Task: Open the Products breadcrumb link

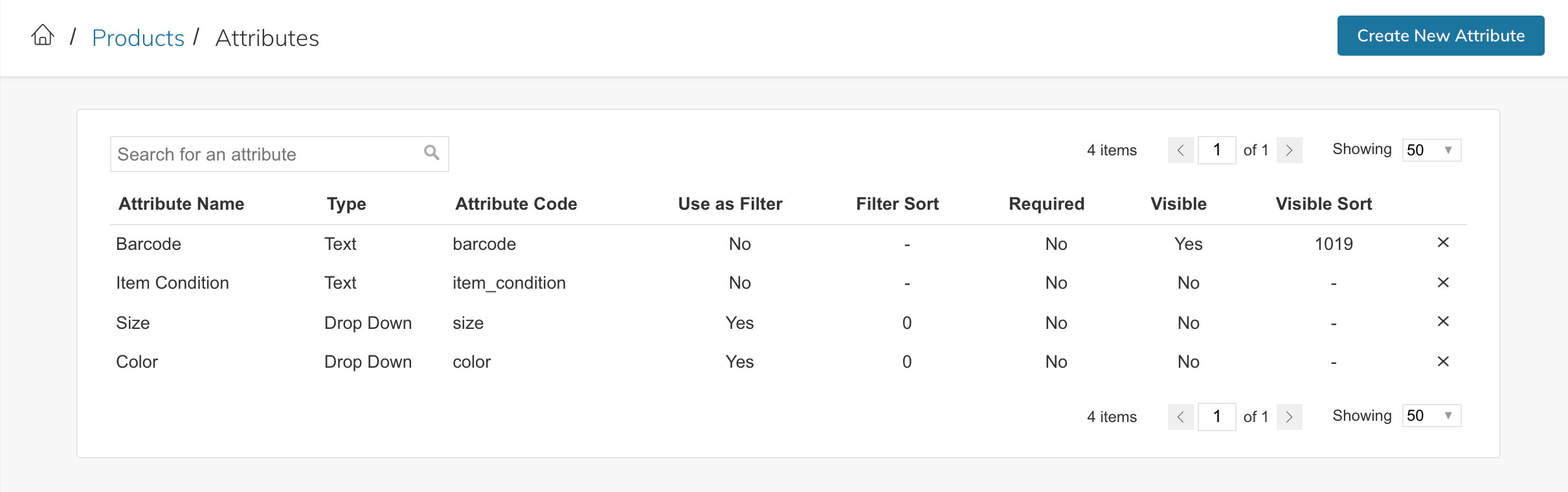Action: click(138, 38)
